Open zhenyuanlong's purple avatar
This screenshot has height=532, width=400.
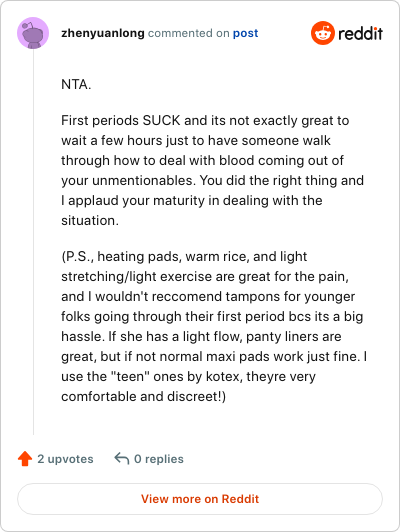[x=33, y=33]
